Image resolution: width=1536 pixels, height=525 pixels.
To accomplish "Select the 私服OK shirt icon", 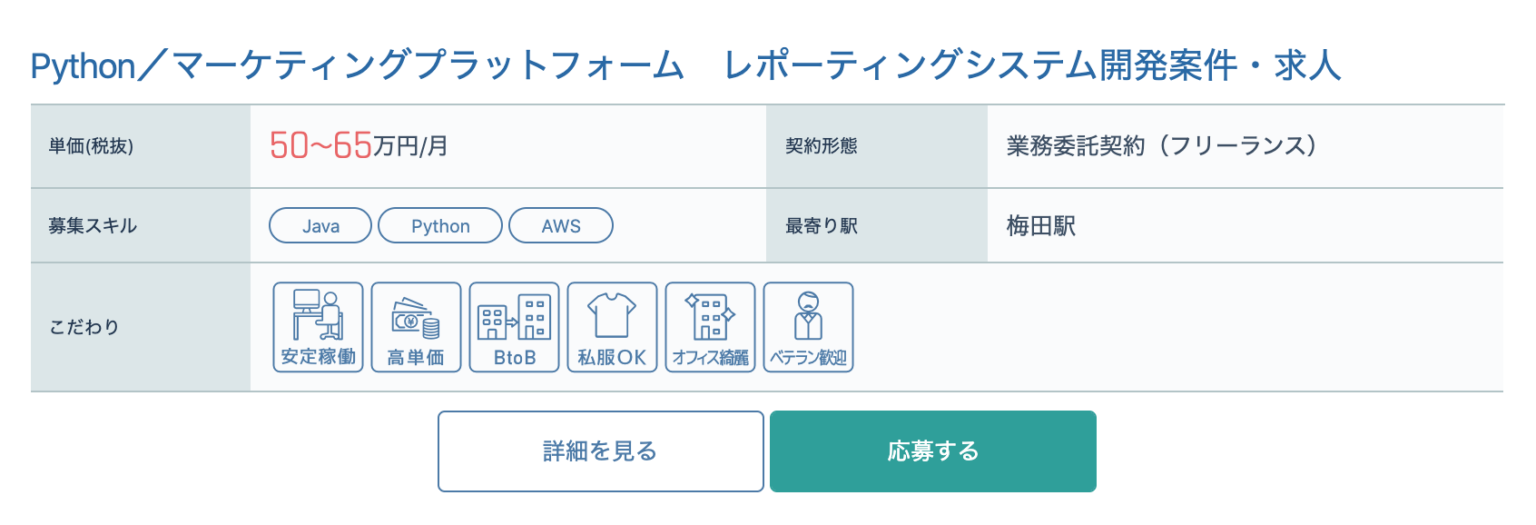I will [612, 327].
